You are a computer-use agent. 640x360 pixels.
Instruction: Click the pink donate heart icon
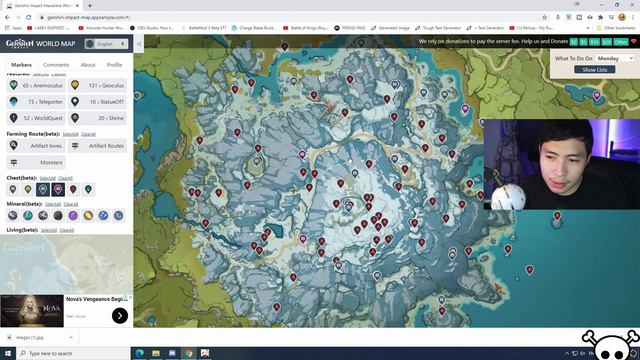coord(633,42)
